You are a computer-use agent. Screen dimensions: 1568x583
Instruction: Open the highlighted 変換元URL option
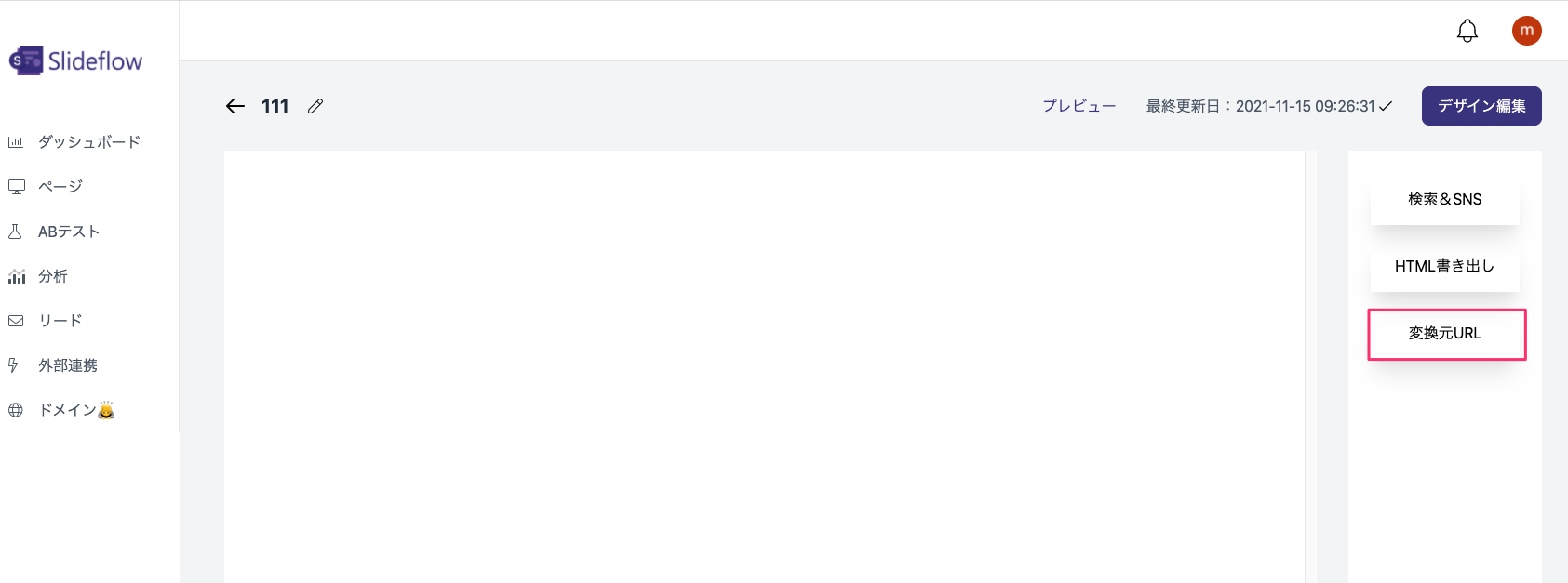coord(1445,334)
